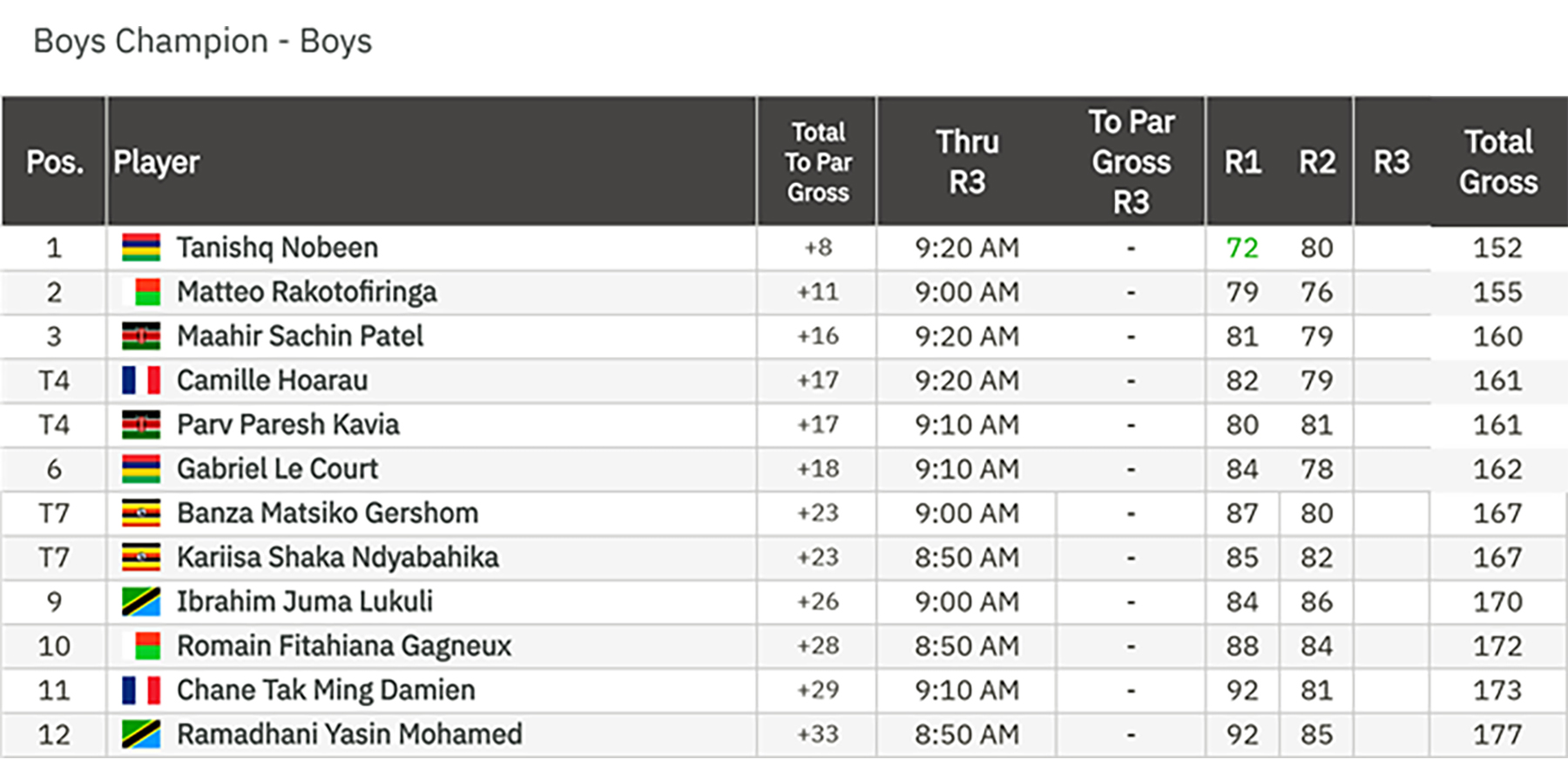The width and height of the screenshot is (1568, 780).
Task: Click the Madagascar flag beside Matteo Rakotofiringa
Action: click(x=147, y=292)
